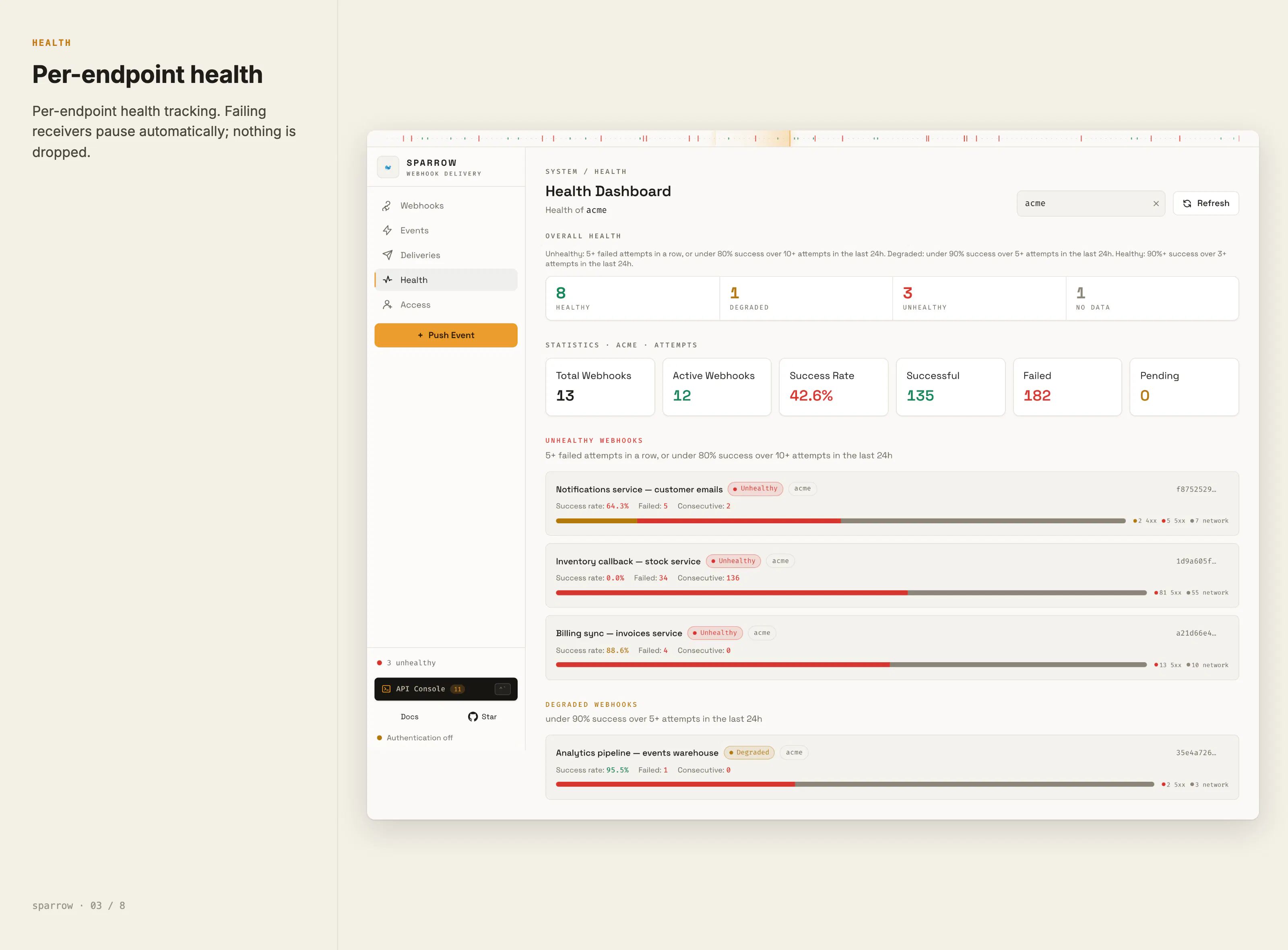Image resolution: width=1288 pixels, height=950 pixels.
Task: Click the GitHub Star link
Action: click(483, 717)
